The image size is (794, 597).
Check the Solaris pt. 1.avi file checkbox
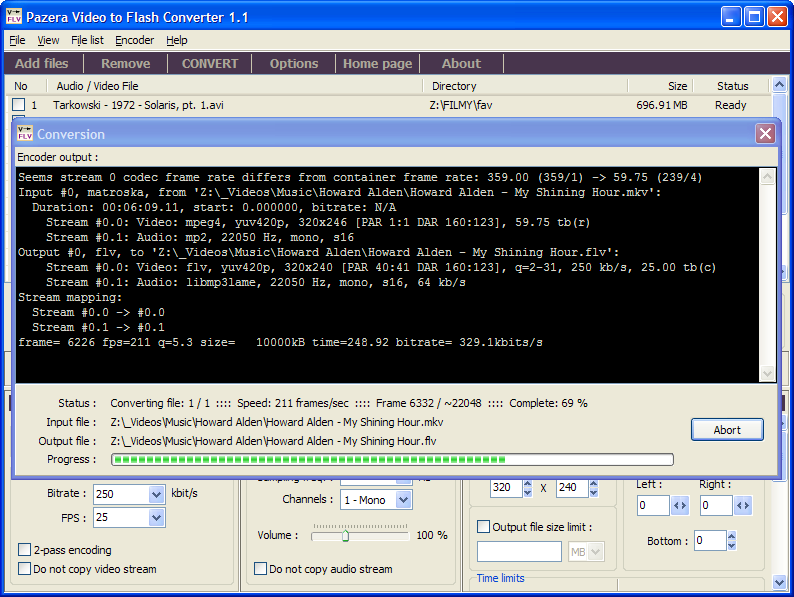tap(19, 105)
